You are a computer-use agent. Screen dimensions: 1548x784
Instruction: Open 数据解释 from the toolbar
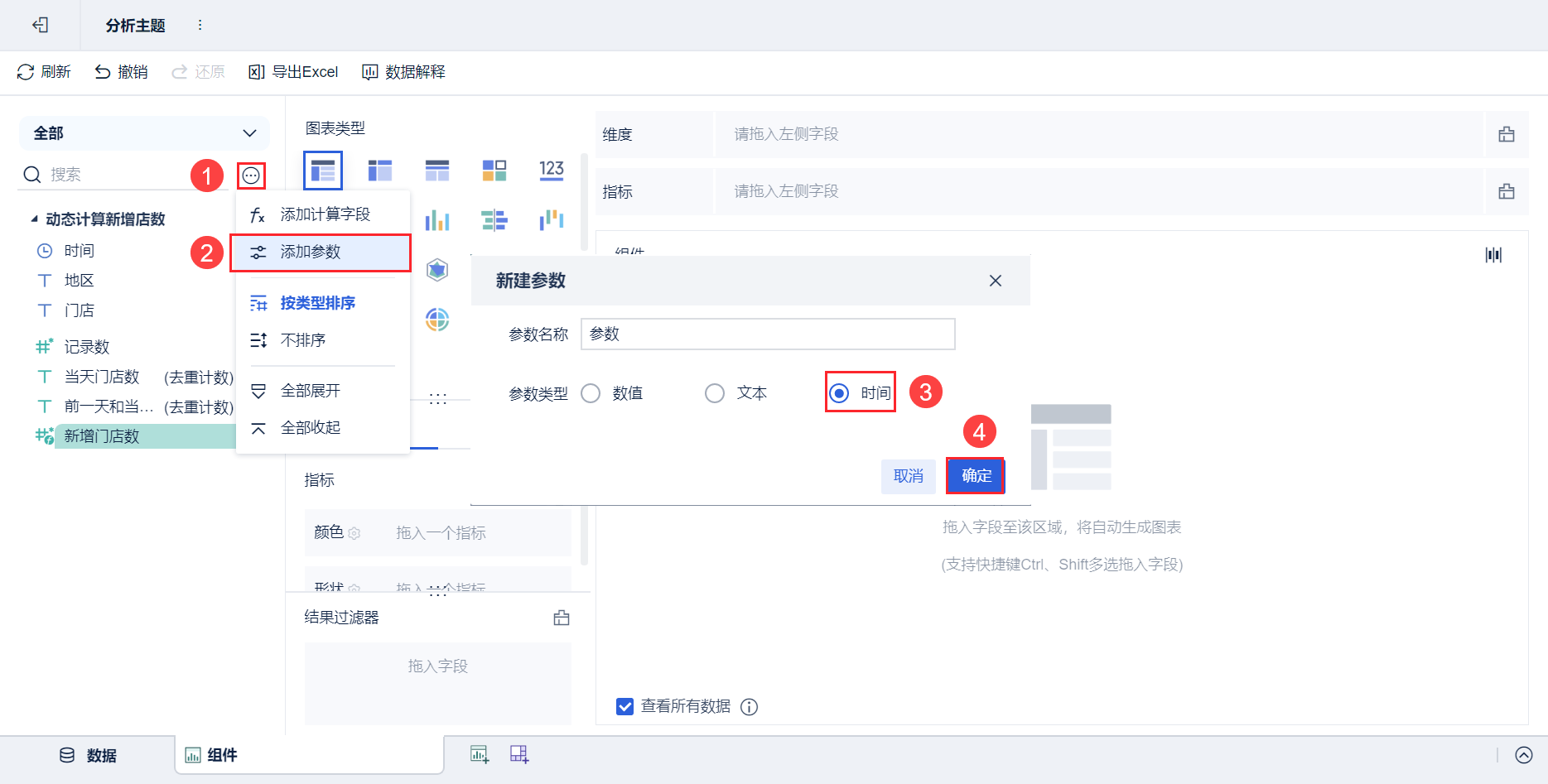403,72
